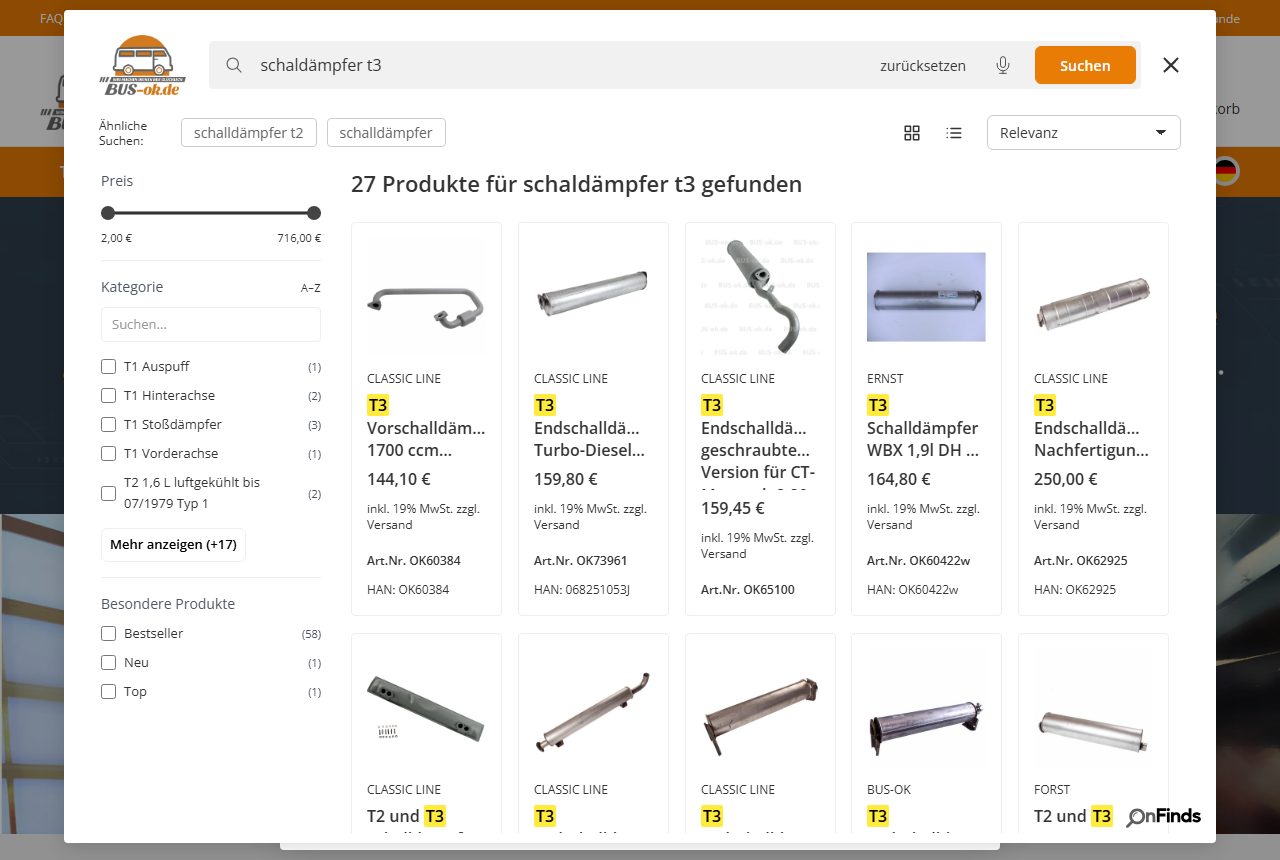This screenshot has width=1280, height=860.
Task: Open the 250,00 € Endschalldämpfer image
Action: click(x=1093, y=297)
